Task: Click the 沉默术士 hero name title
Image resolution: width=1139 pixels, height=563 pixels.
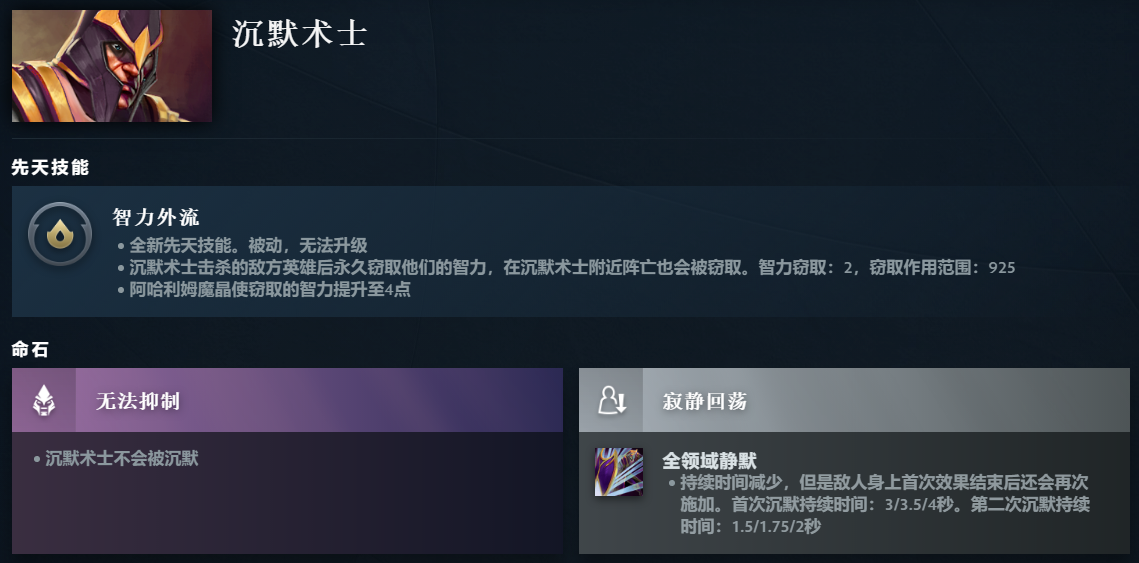Action: (299, 34)
